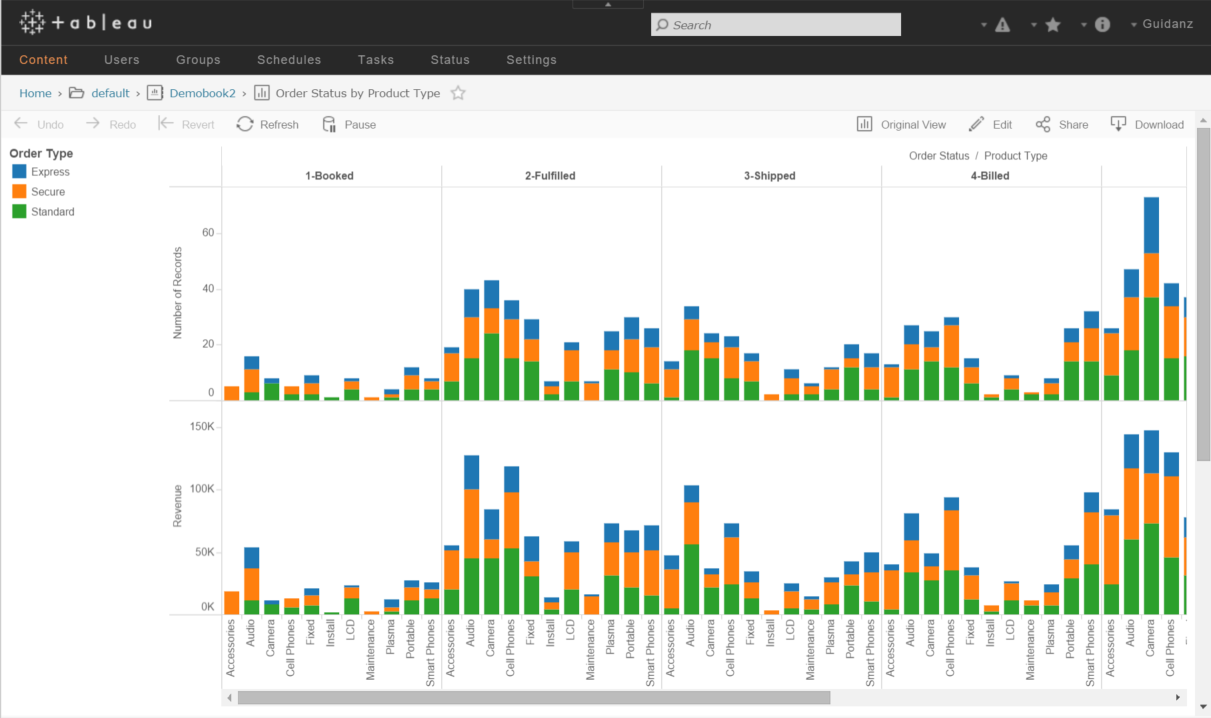The height and width of the screenshot is (718, 1211).
Task: Click the Order Type legend title
Action: [x=41, y=154]
